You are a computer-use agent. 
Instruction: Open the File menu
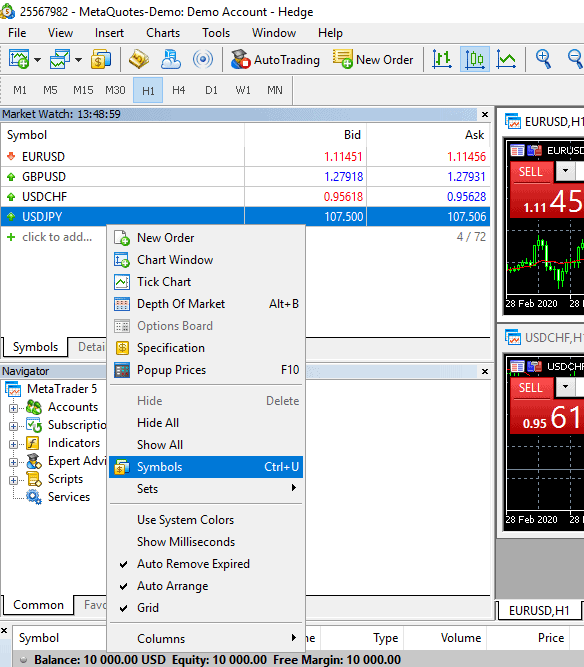17,33
